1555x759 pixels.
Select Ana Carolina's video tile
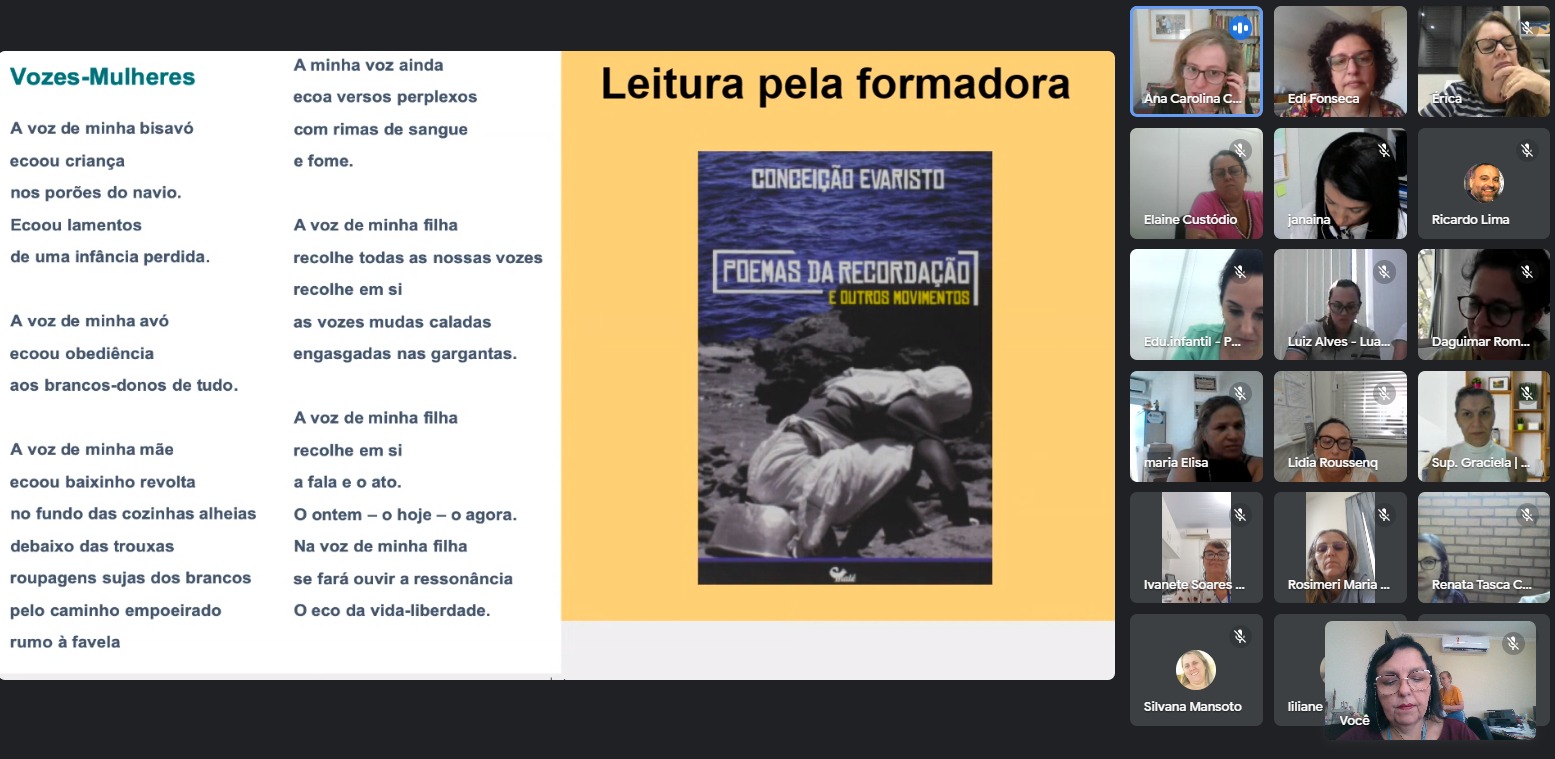(1196, 62)
